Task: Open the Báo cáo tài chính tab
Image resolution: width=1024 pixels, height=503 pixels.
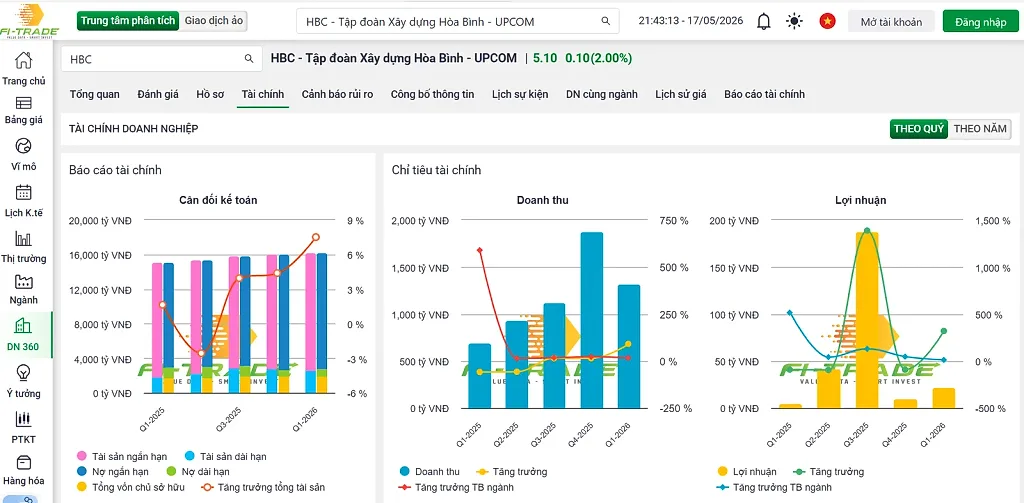Action: [764, 94]
